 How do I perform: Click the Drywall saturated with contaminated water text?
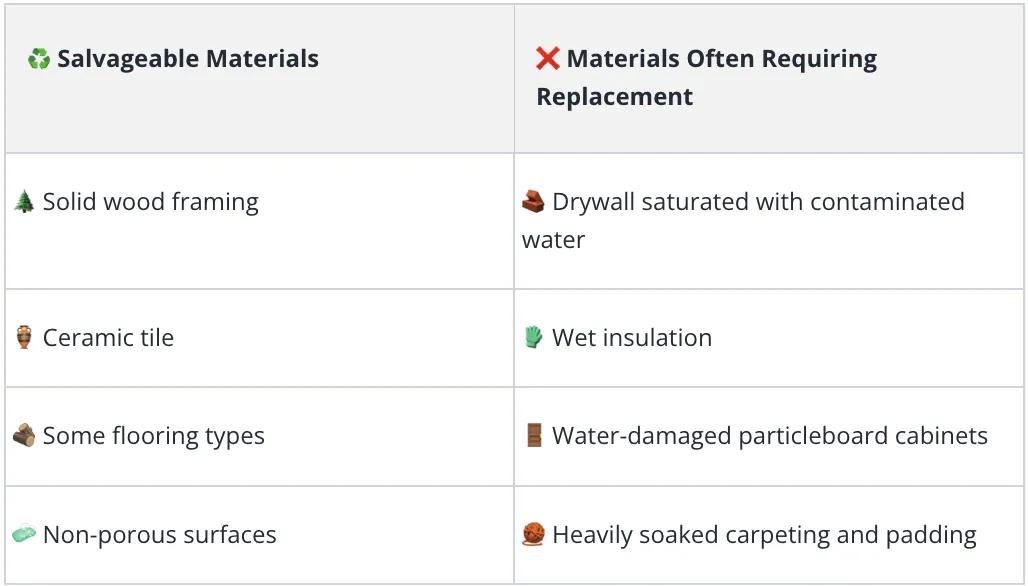(743, 221)
